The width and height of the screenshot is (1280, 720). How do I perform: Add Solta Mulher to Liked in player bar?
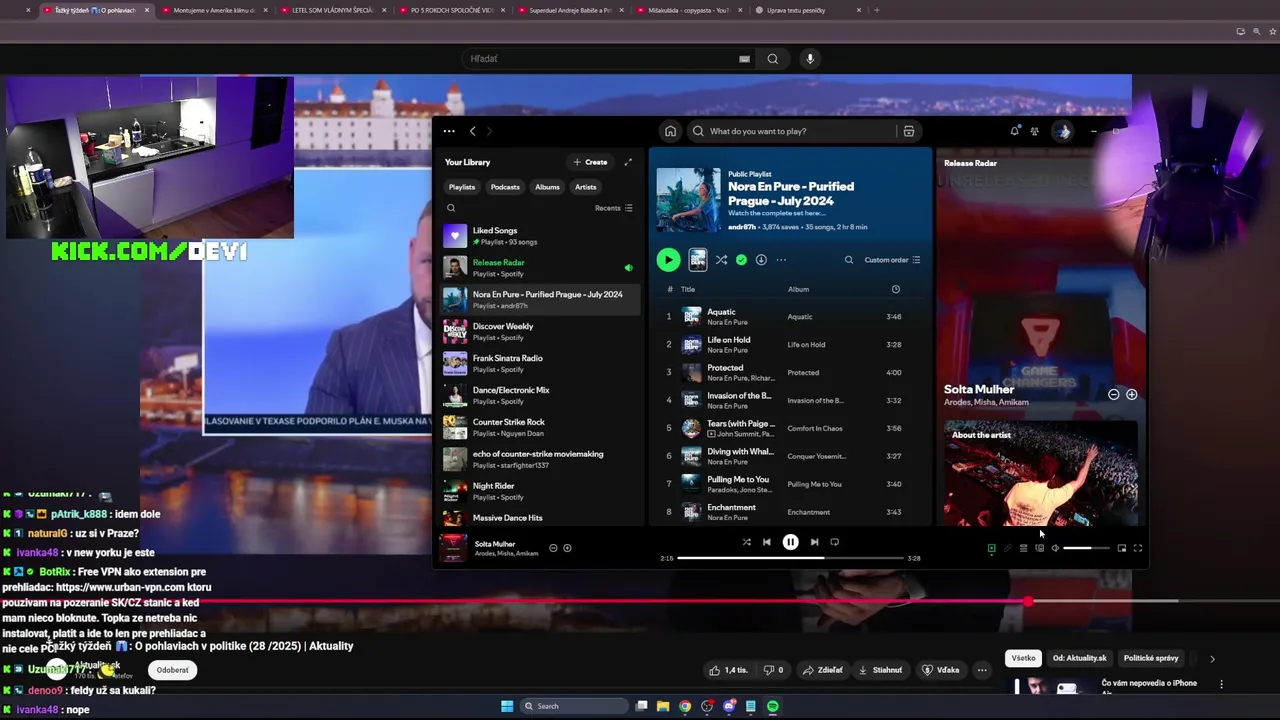(x=567, y=548)
